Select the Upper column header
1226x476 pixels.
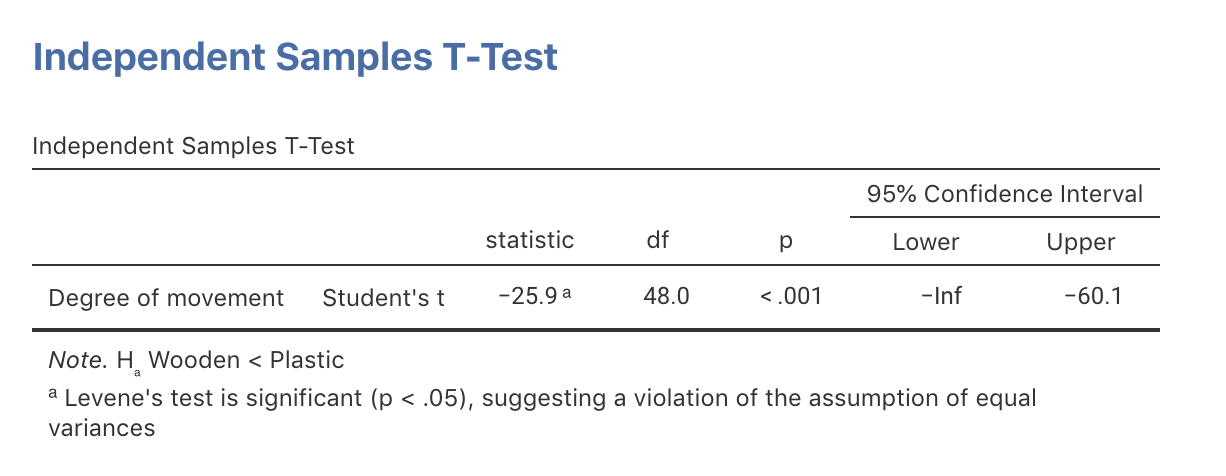(x=1080, y=241)
